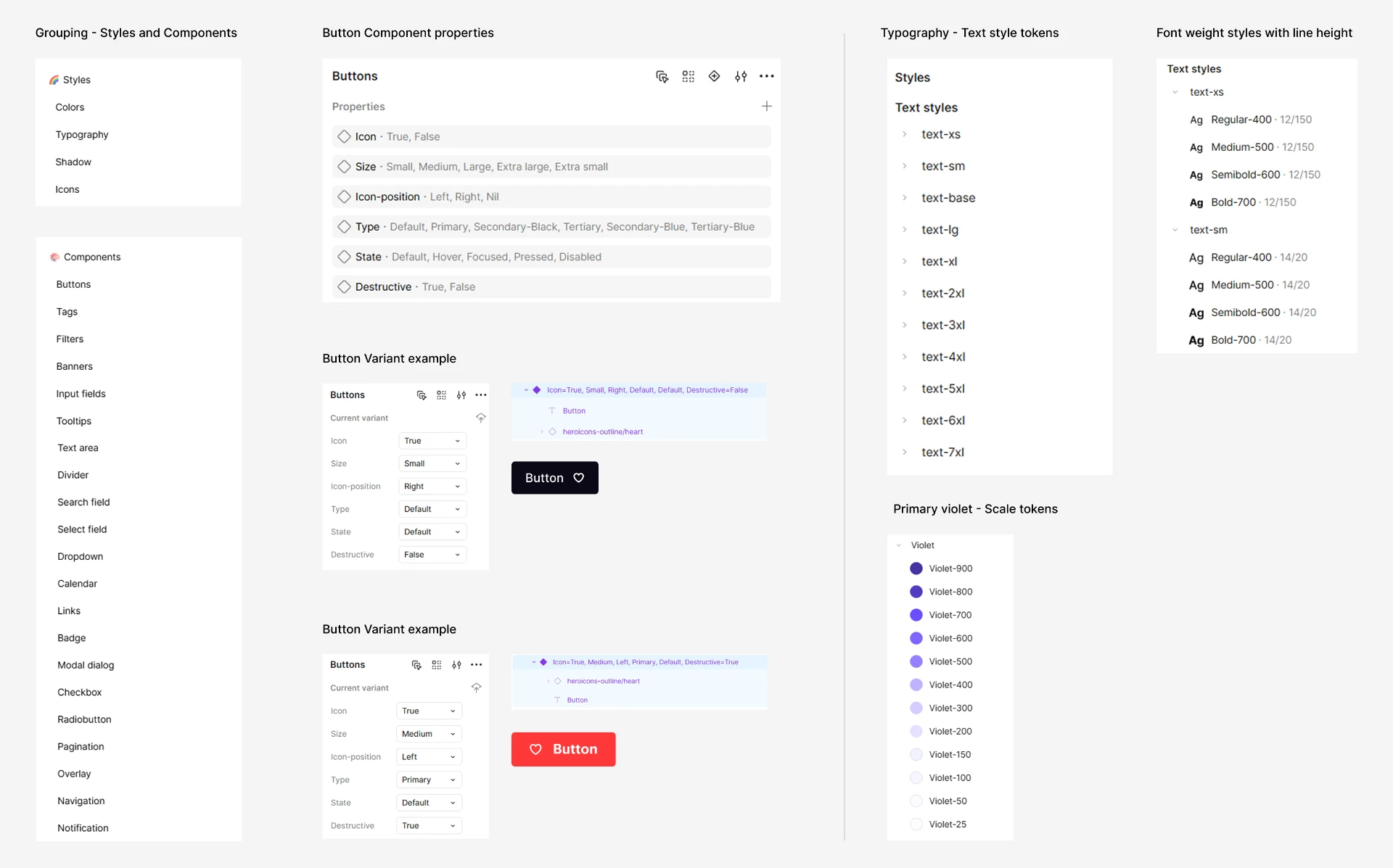Click the diamond component icon in top Buttons header
The image size is (1393, 868).
(x=714, y=76)
